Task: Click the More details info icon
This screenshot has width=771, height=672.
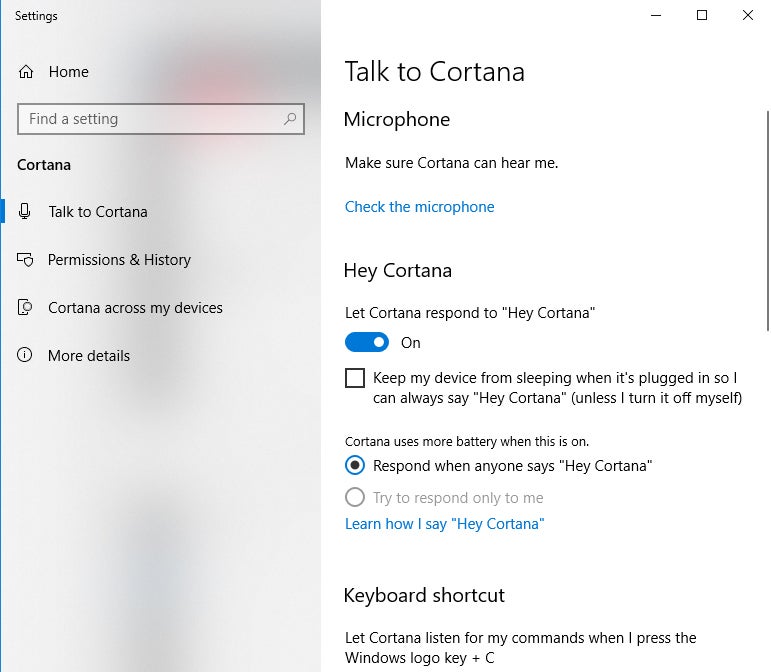Action: click(25, 355)
